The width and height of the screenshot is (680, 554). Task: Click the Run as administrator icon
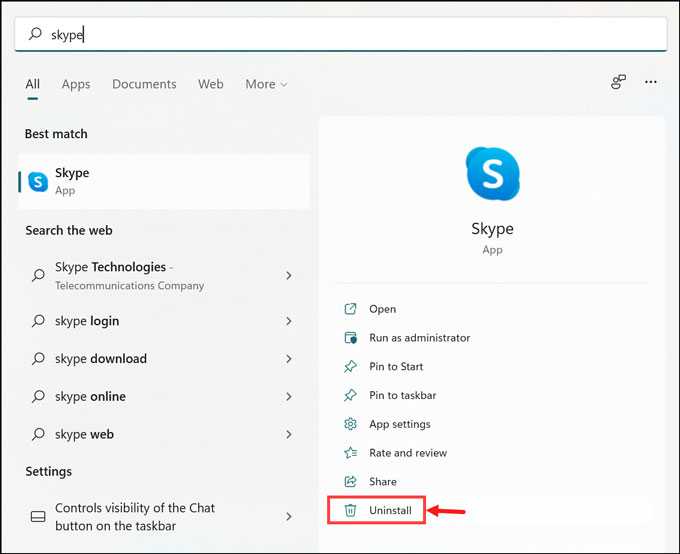click(x=350, y=338)
